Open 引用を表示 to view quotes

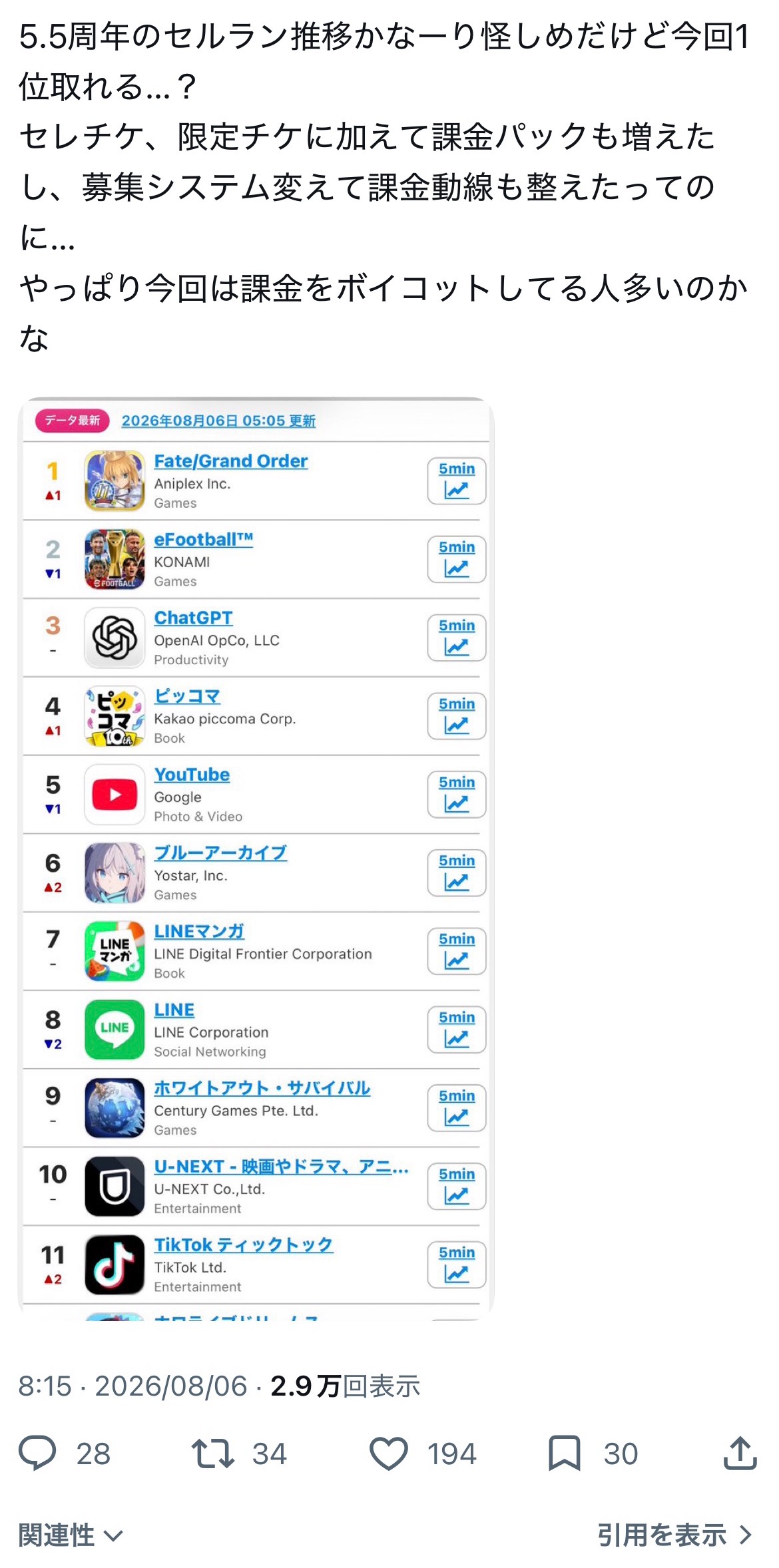(675, 1535)
